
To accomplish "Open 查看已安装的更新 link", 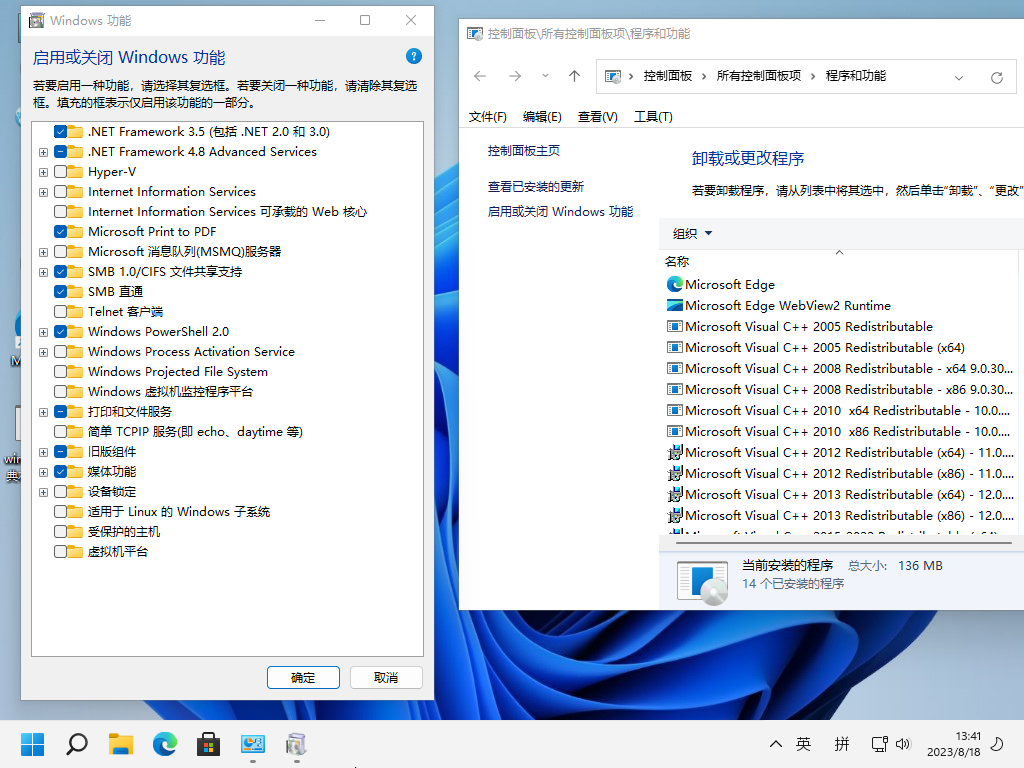I will point(536,187).
